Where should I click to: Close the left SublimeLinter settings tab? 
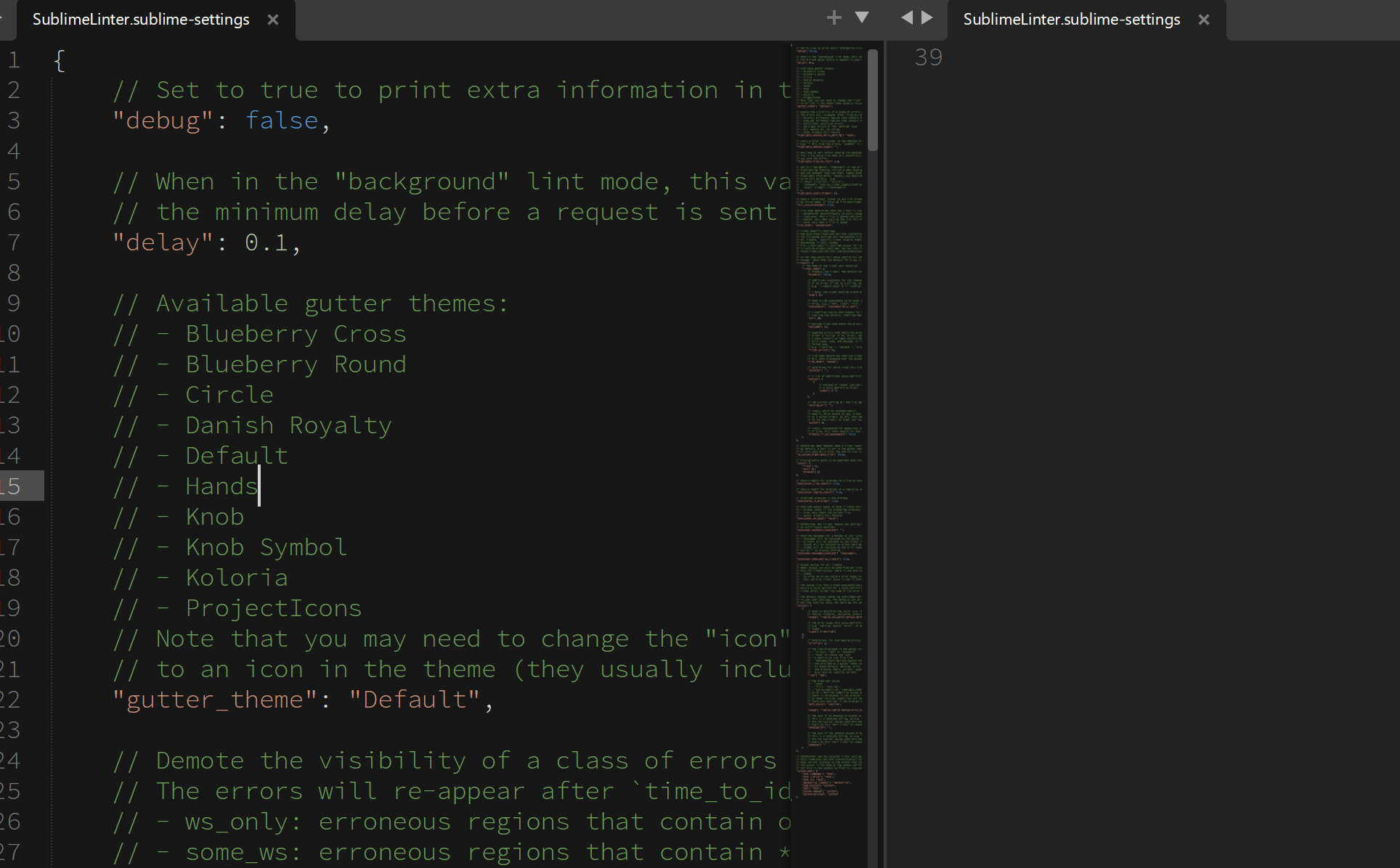coord(278,19)
